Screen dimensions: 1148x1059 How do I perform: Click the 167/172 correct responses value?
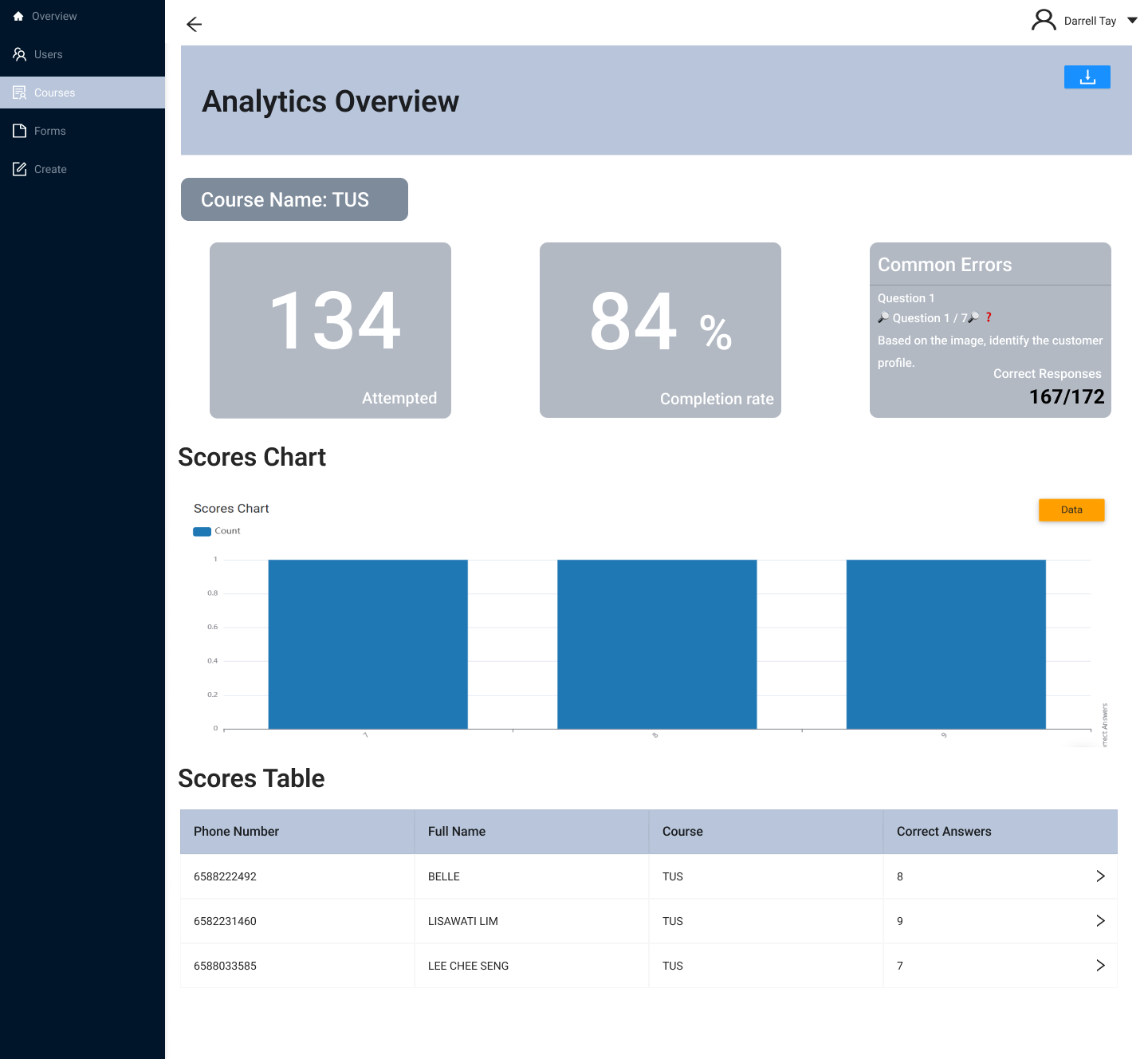point(1067,396)
